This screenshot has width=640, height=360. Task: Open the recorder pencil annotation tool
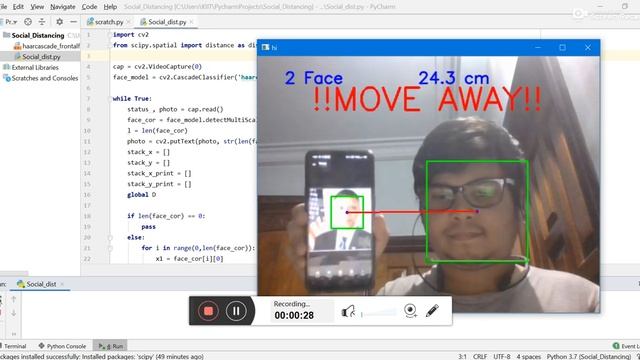[x=432, y=311]
